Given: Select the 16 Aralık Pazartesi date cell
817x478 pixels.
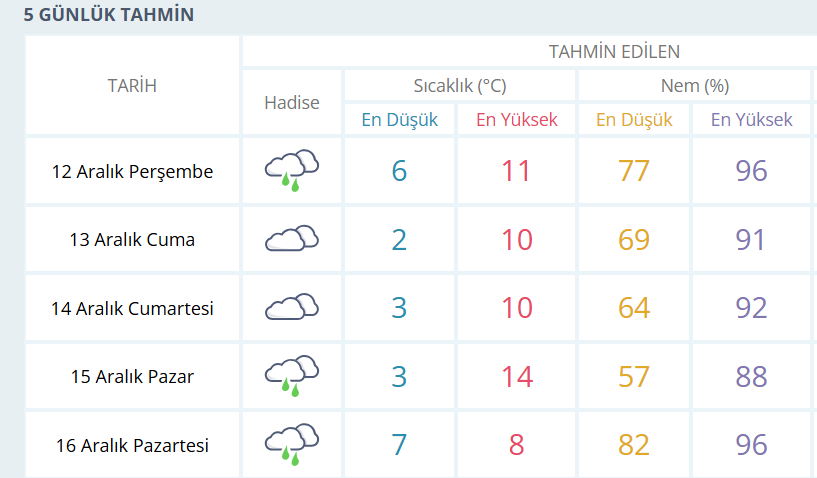Looking at the screenshot, I should pos(132,445).
